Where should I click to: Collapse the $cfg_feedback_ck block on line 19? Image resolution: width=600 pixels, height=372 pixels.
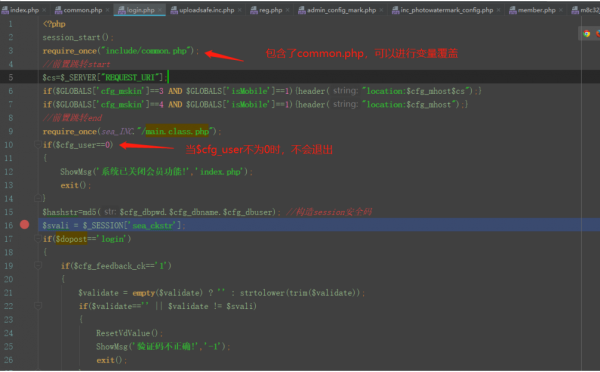click(38, 265)
